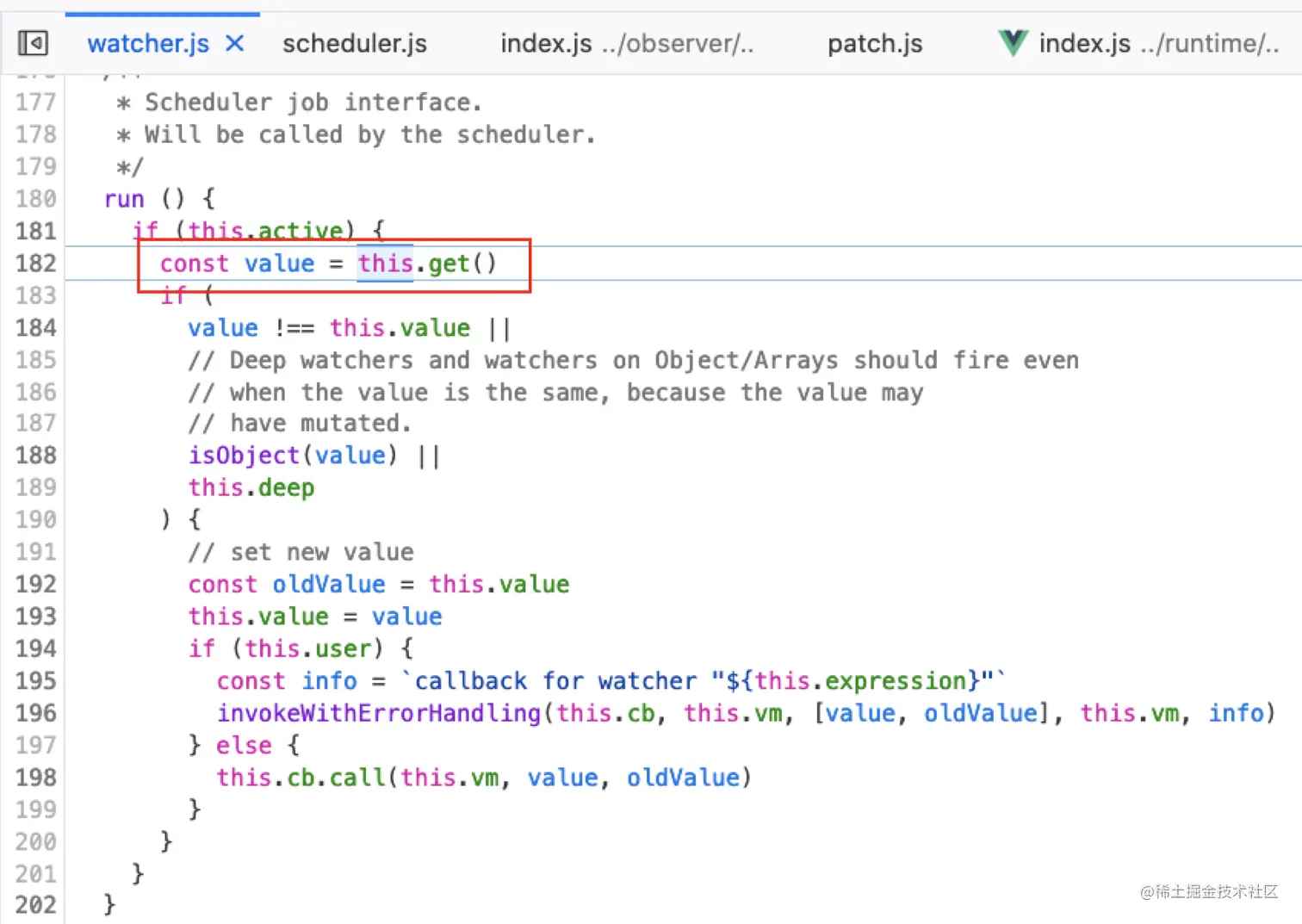Viewport: 1302px width, 924px height.
Task: Click 'invokeWithErrorHandling' on line 196
Action: [379, 713]
